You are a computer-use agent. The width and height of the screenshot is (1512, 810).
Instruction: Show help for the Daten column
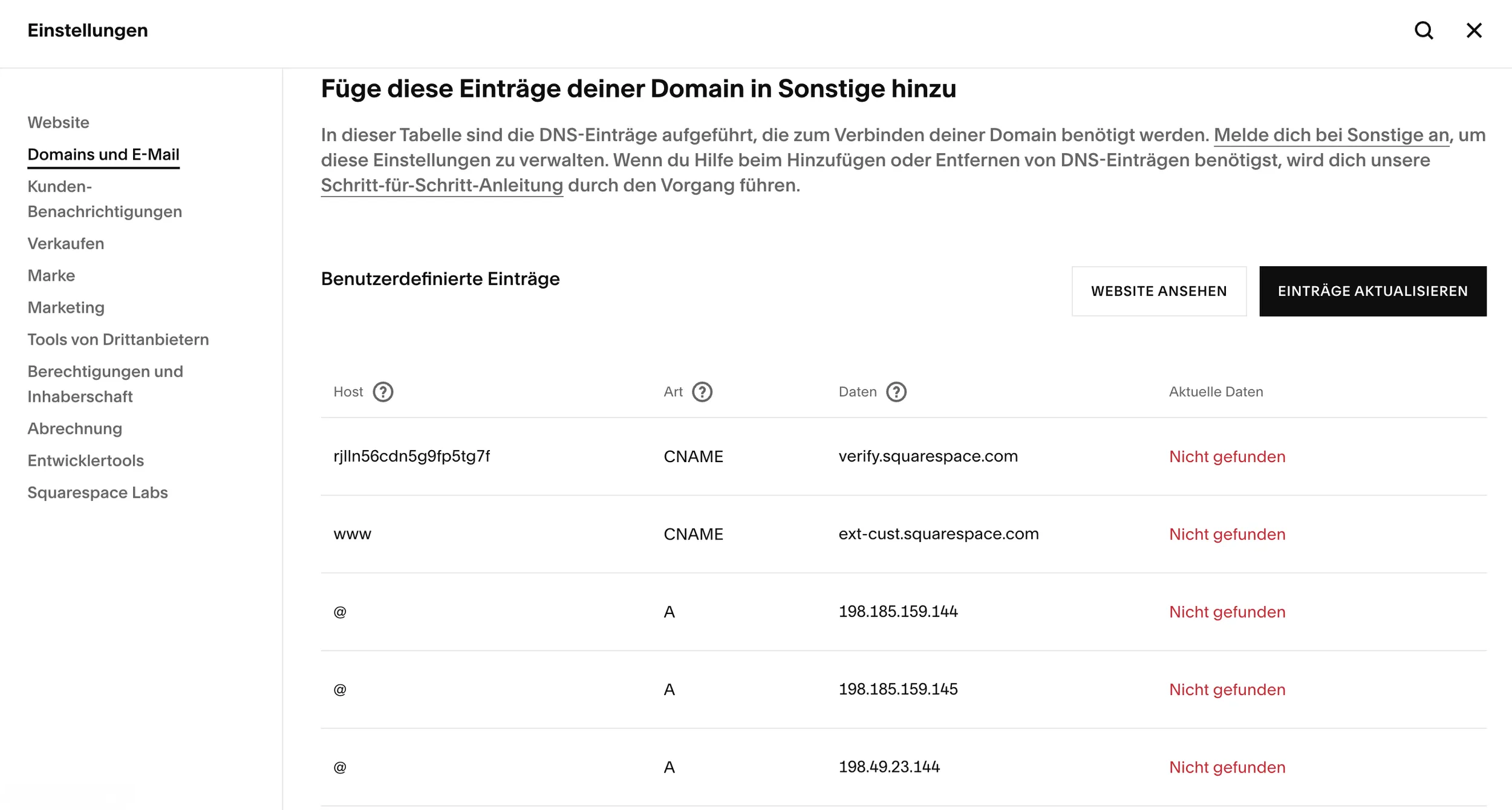pos(896,392)
